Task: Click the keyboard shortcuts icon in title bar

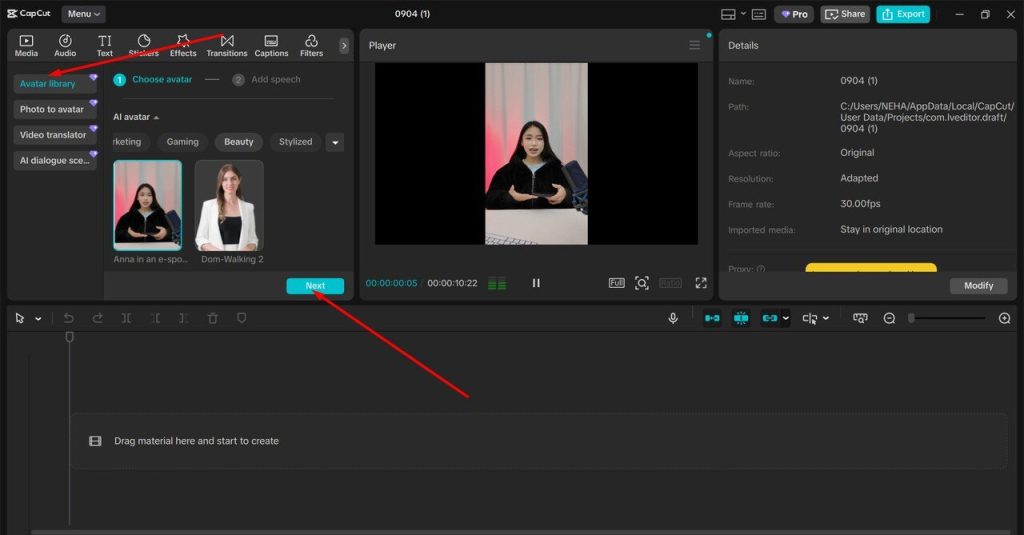Action: click(x=759, y=15)
